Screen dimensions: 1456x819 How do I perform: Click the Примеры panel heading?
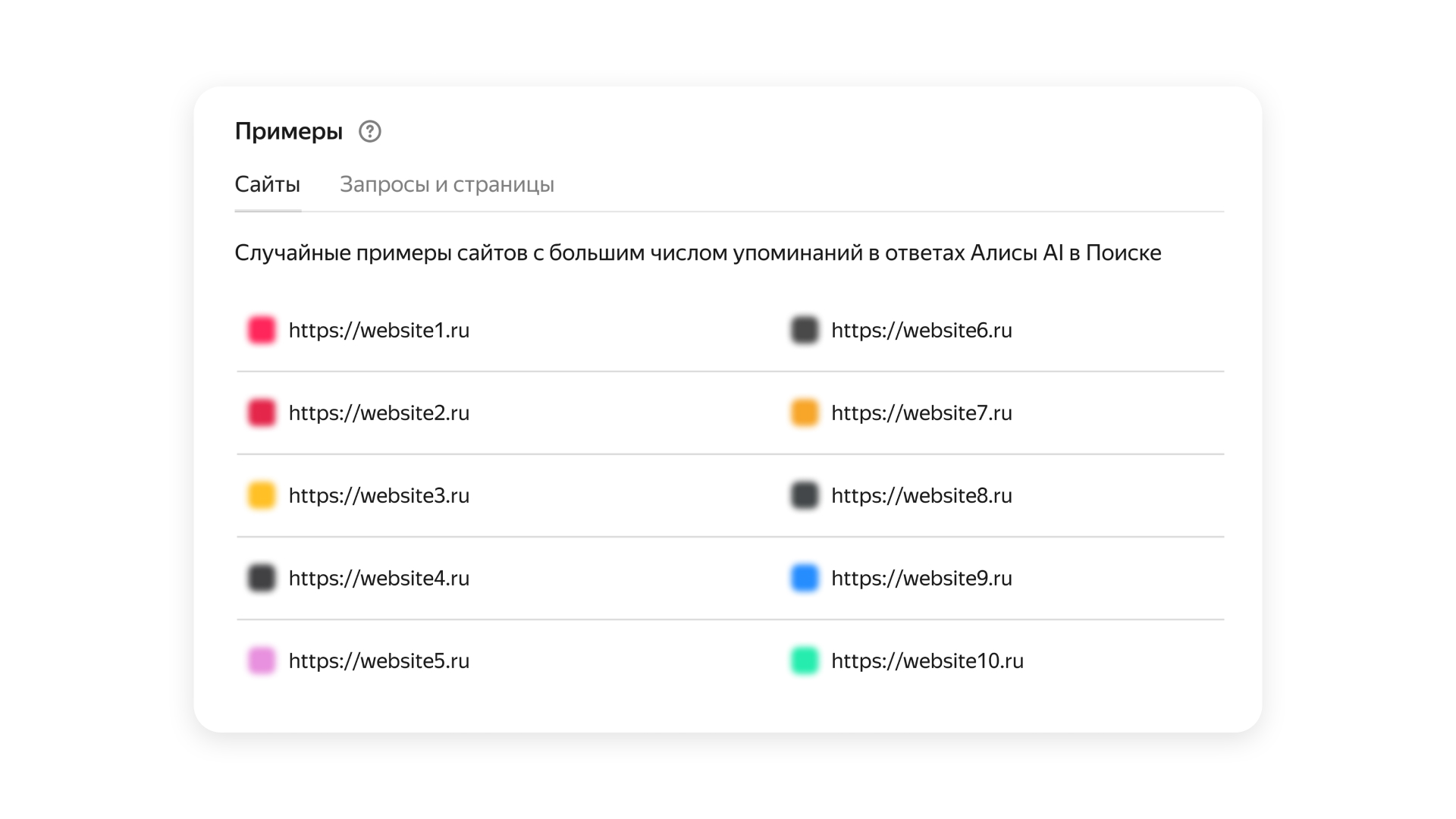[x=289, y=130]
